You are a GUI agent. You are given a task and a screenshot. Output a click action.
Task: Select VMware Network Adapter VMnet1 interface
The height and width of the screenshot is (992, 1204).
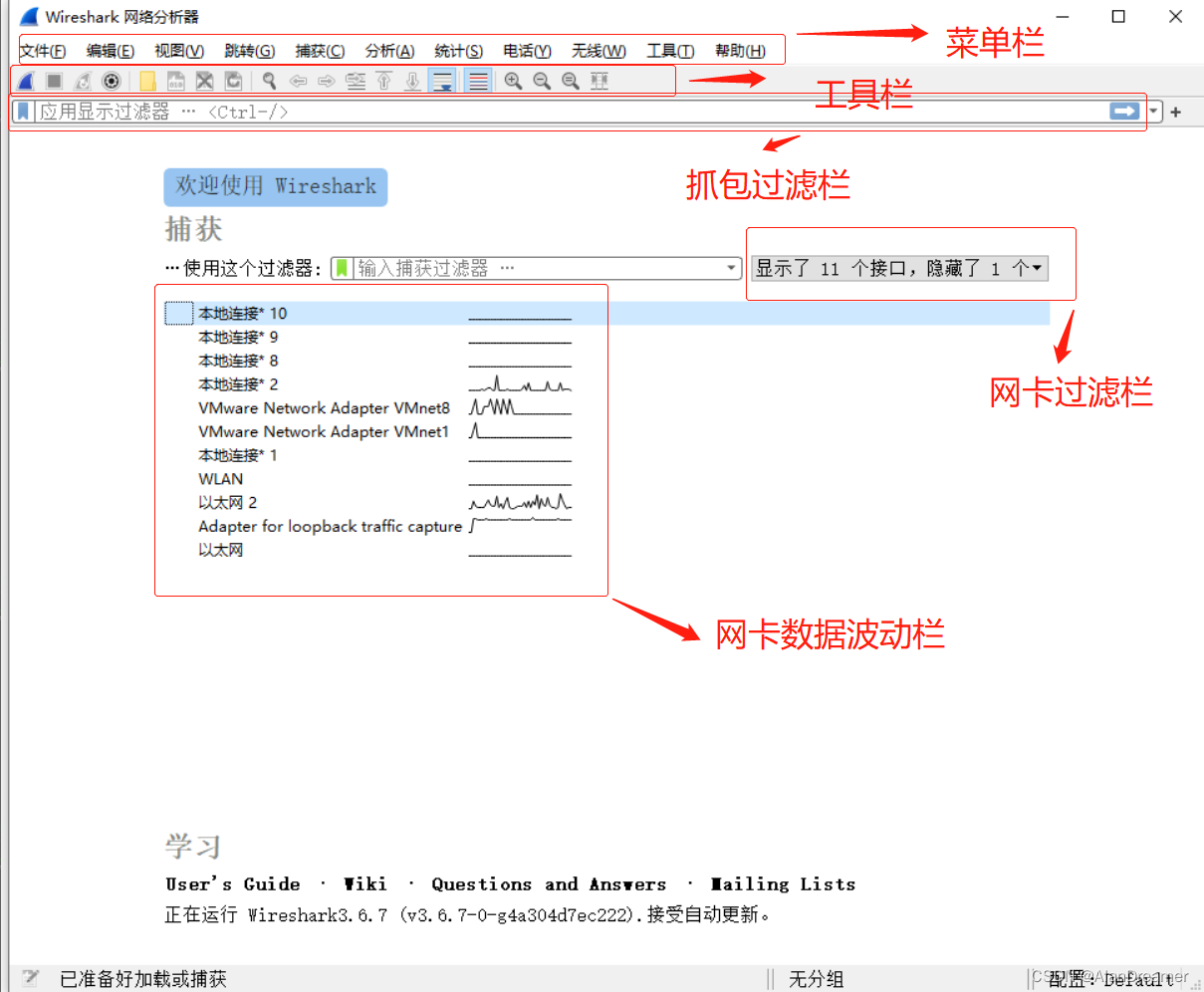click(x=324, y=432)
